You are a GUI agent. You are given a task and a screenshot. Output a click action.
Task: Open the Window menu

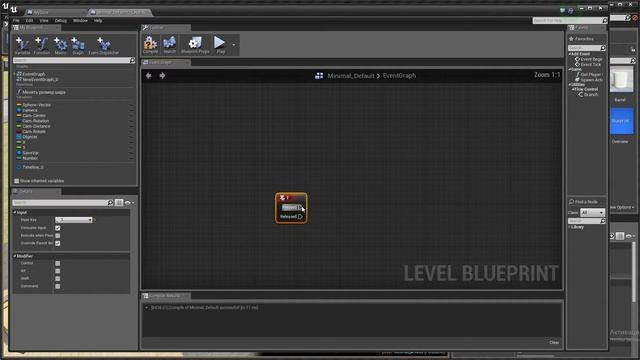click(80, 20)
